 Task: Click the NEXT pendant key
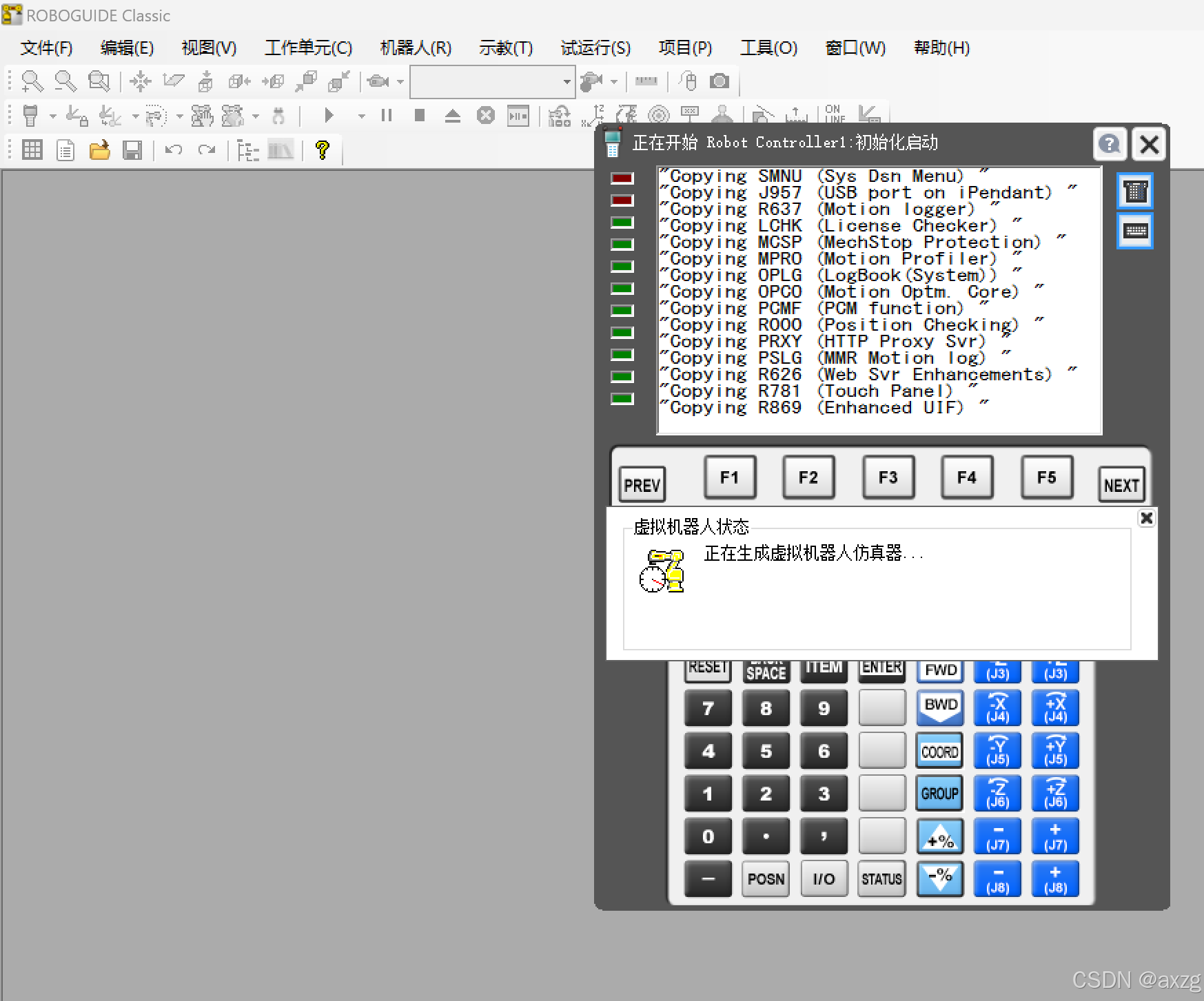pyautogui.click(x=1121, y=485)
